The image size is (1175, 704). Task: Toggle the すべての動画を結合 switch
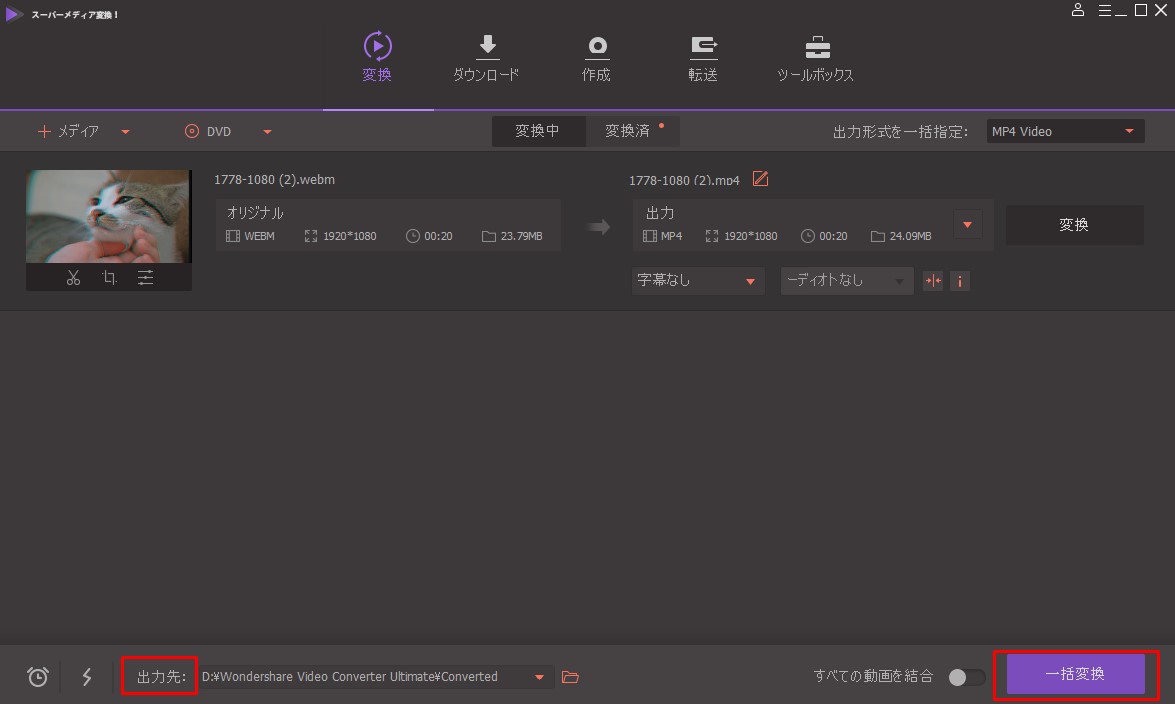pos(965,677)
